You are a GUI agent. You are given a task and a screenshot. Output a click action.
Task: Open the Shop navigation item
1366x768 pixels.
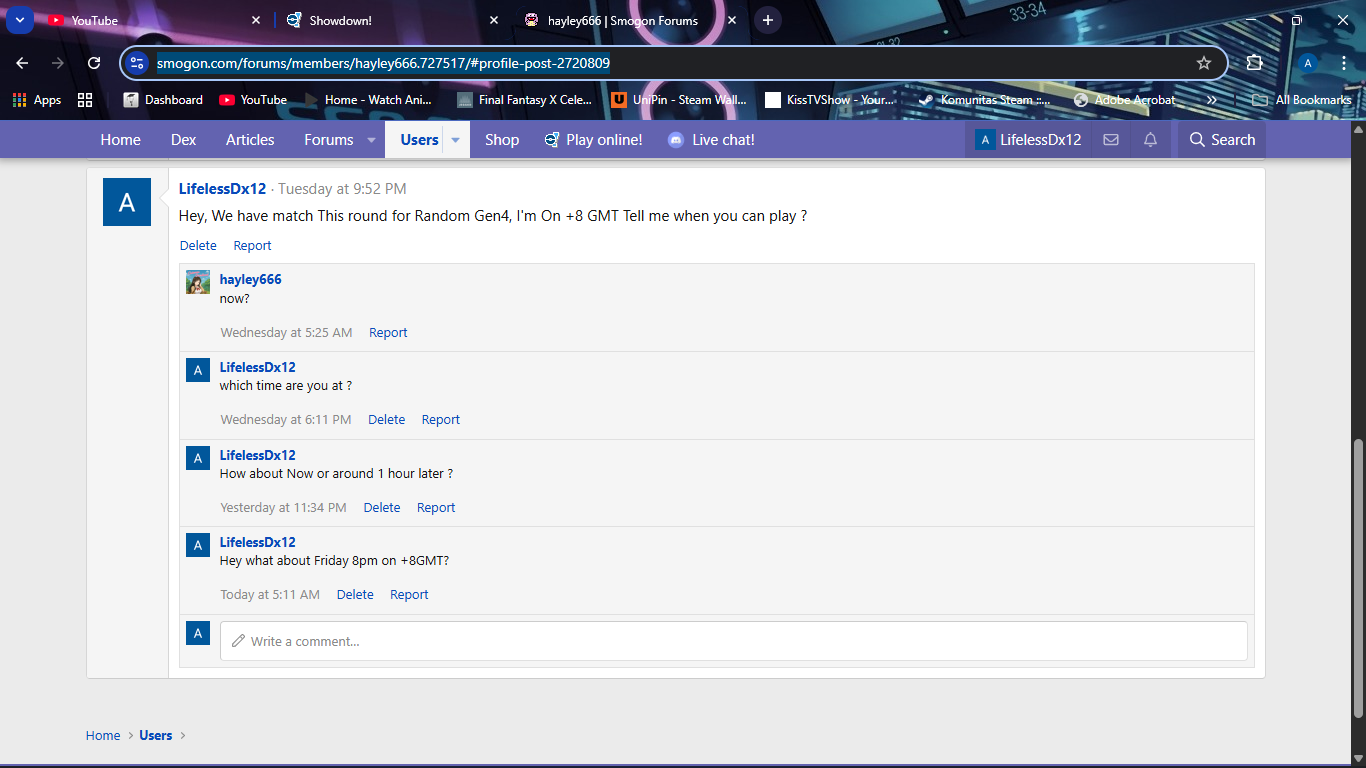502,140
